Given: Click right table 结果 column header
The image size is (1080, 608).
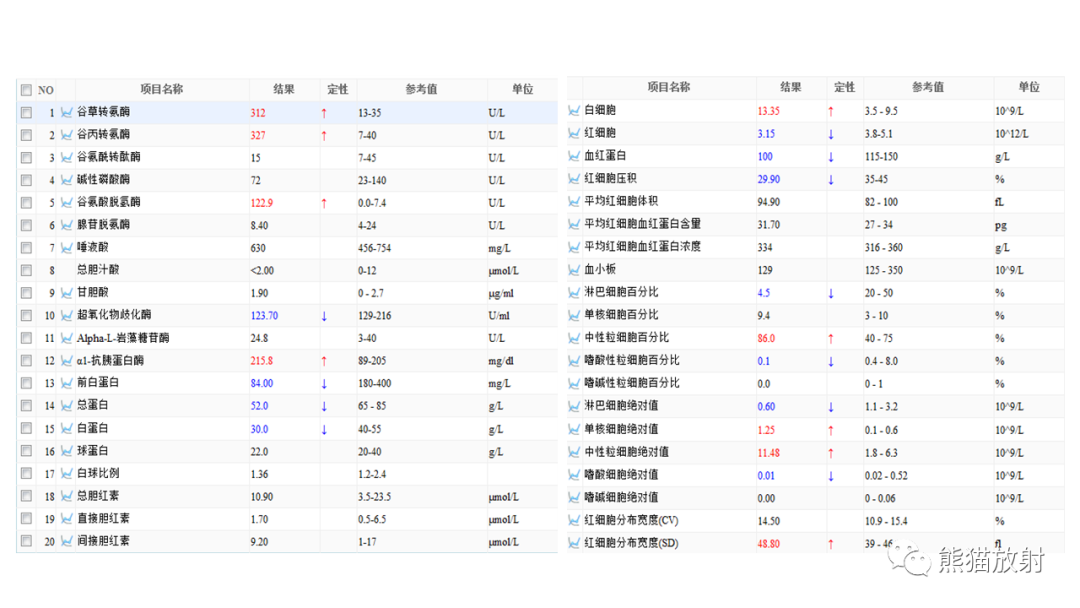Looking at the screenshot, I should [x=791, y=87].
